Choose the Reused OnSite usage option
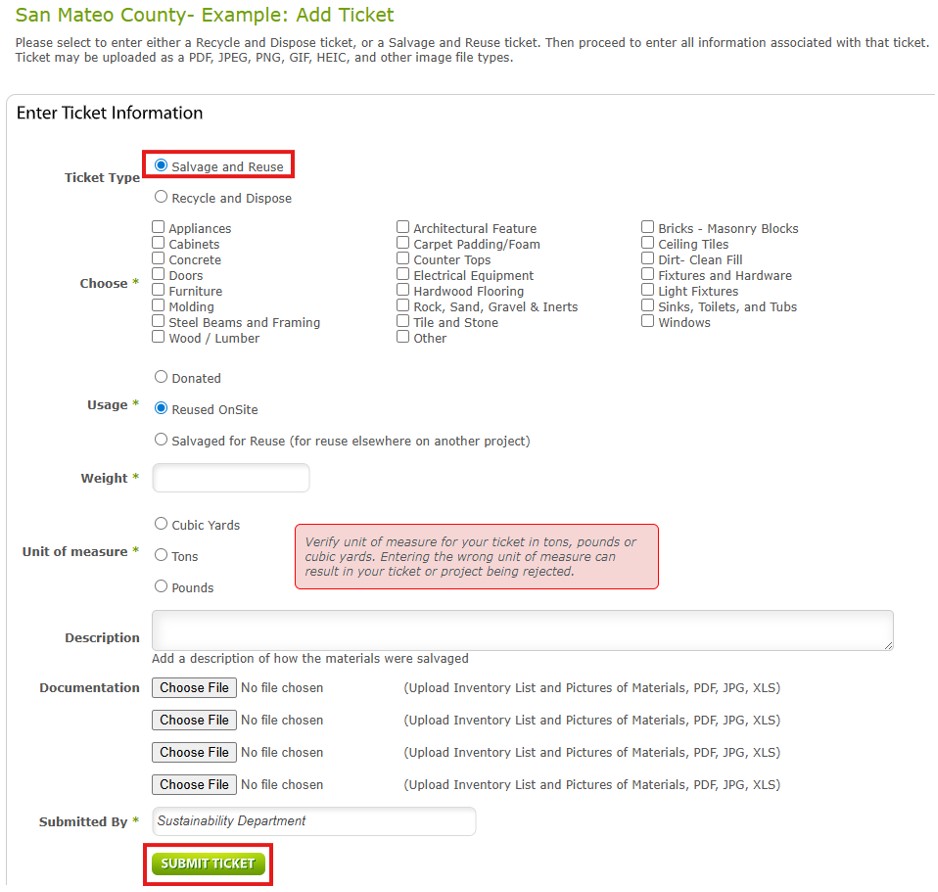Screen dimensions: 938x892 coord(161,409)
